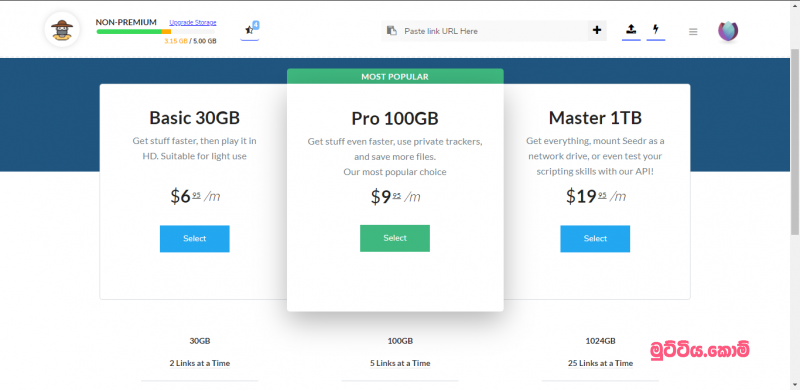Click the lightning bolt icon
800x390 pixels.
656,30
